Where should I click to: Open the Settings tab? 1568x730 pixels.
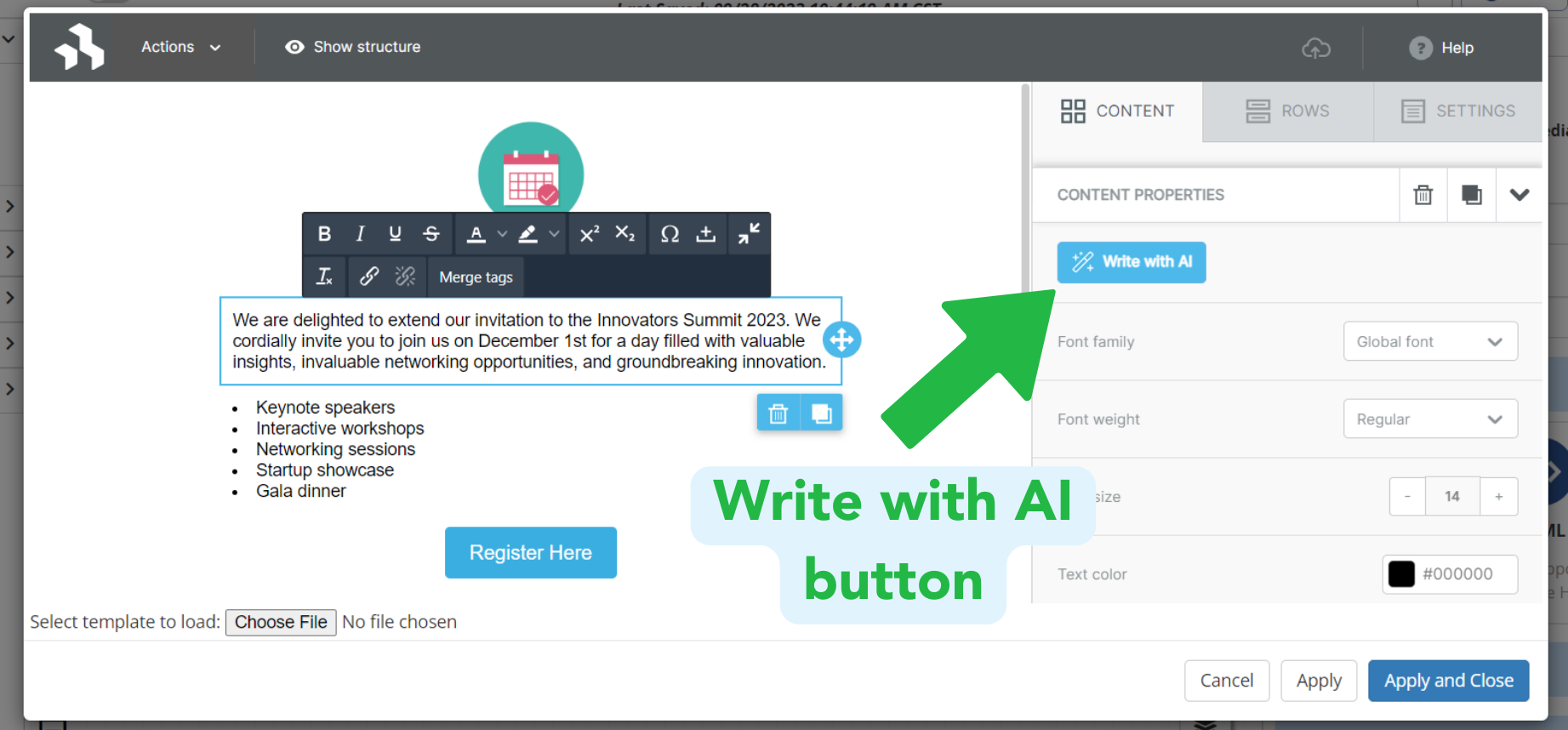(x=1457, y=111)
